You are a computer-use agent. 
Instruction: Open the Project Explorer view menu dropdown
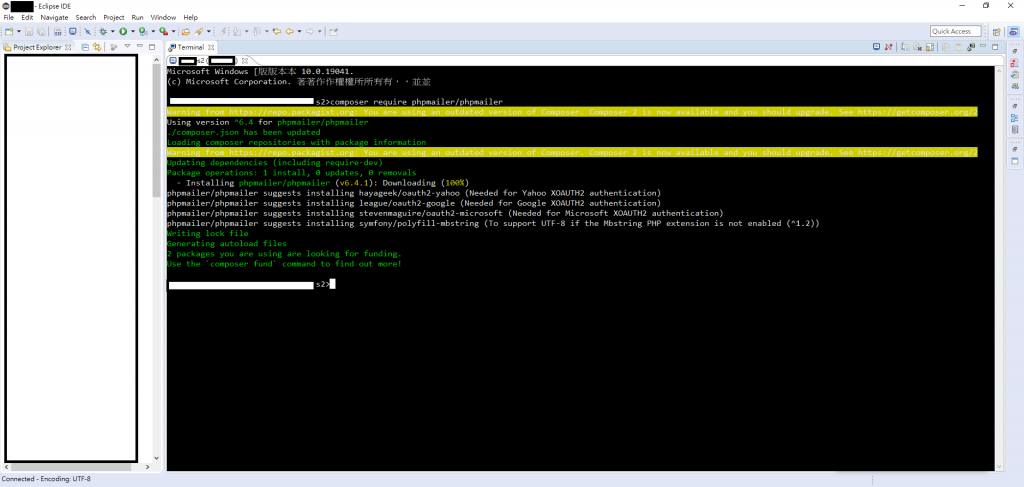[127, 47]
